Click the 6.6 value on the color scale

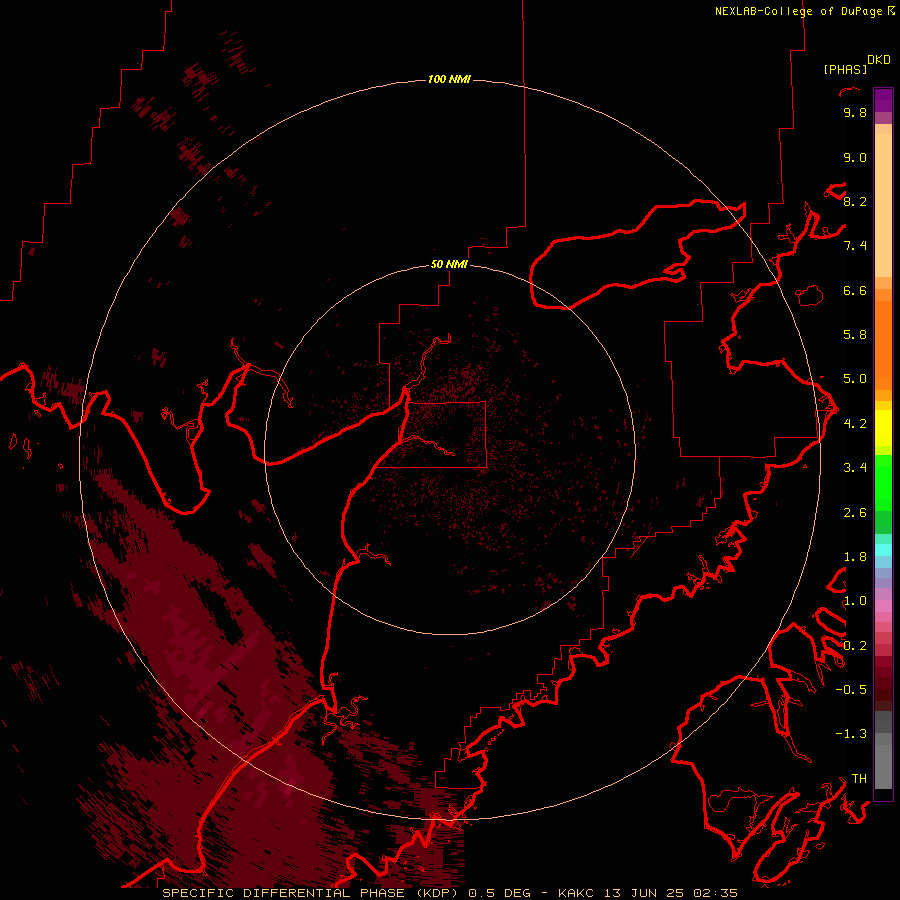click(x=855, y=290)
